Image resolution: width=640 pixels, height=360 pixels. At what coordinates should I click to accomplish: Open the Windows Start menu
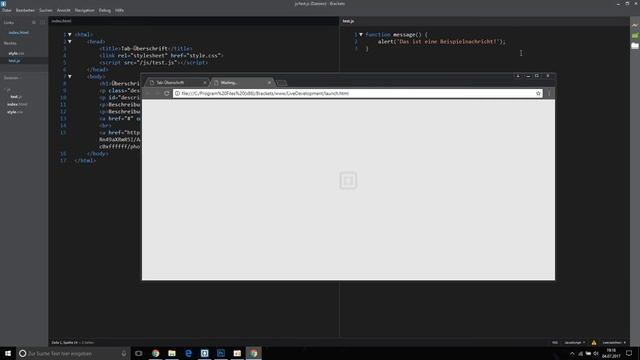click(x=8, y=353)
